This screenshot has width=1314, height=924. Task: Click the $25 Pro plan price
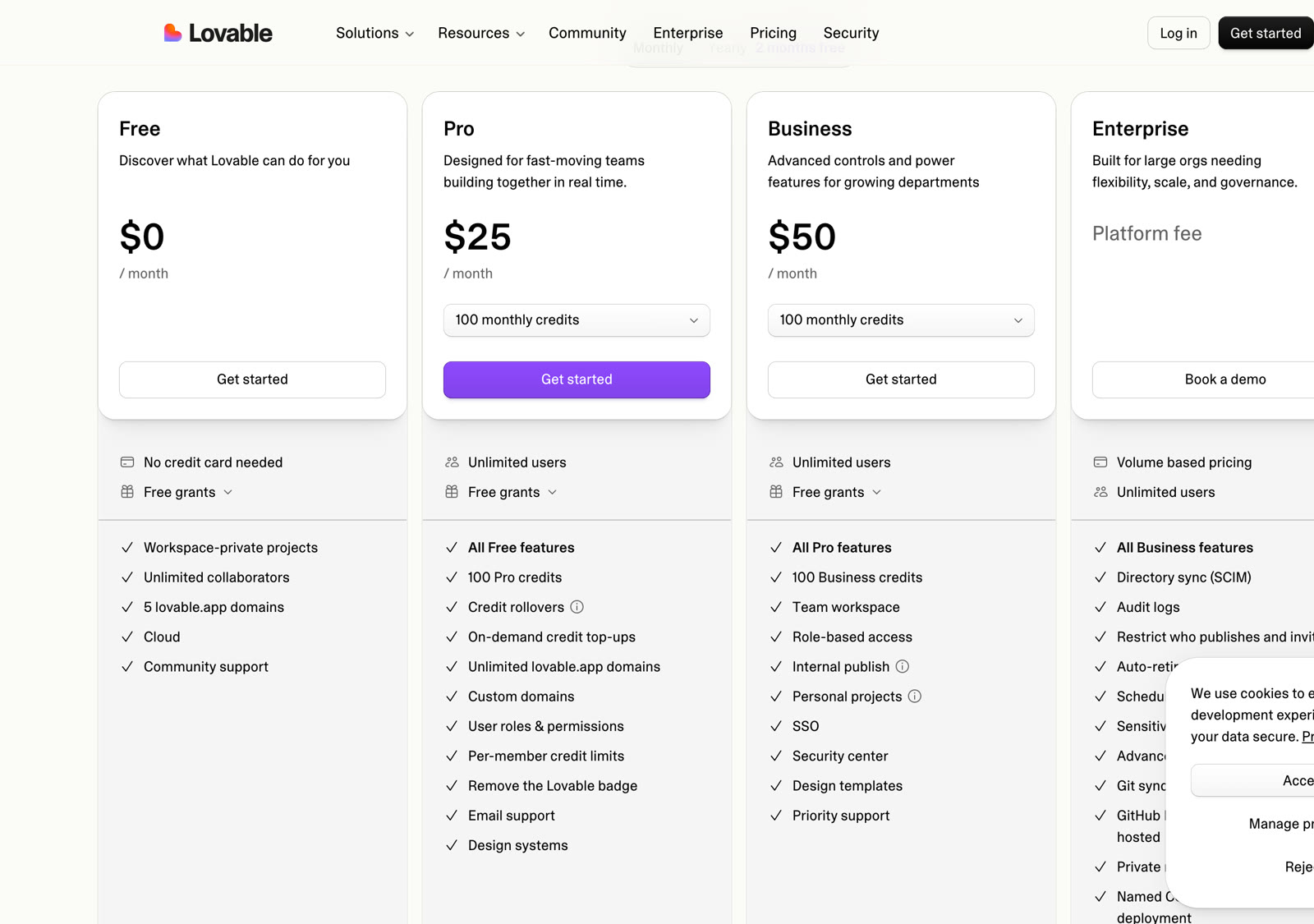pos(477,237)
